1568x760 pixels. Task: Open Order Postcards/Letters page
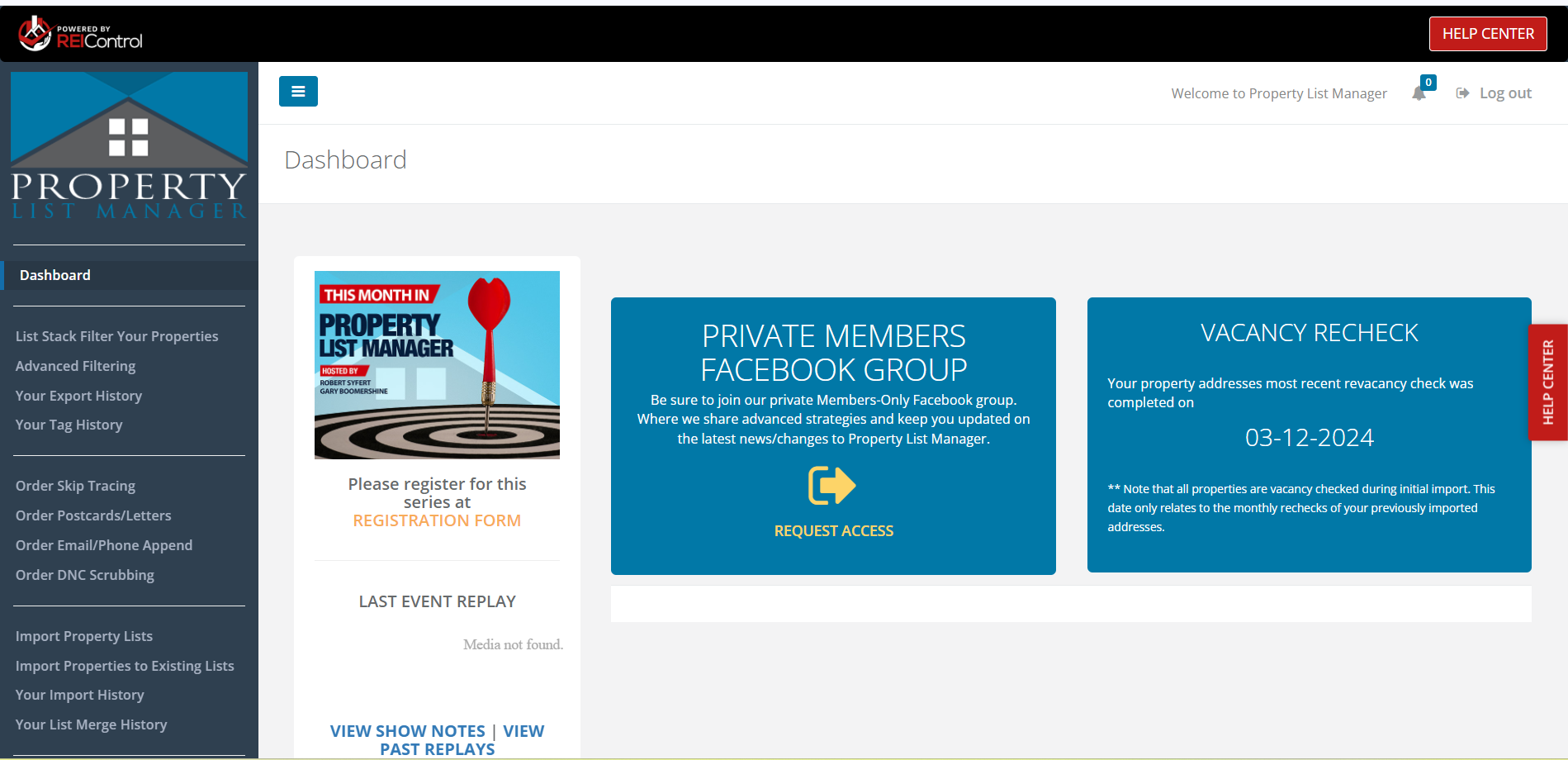pos(93,515)
